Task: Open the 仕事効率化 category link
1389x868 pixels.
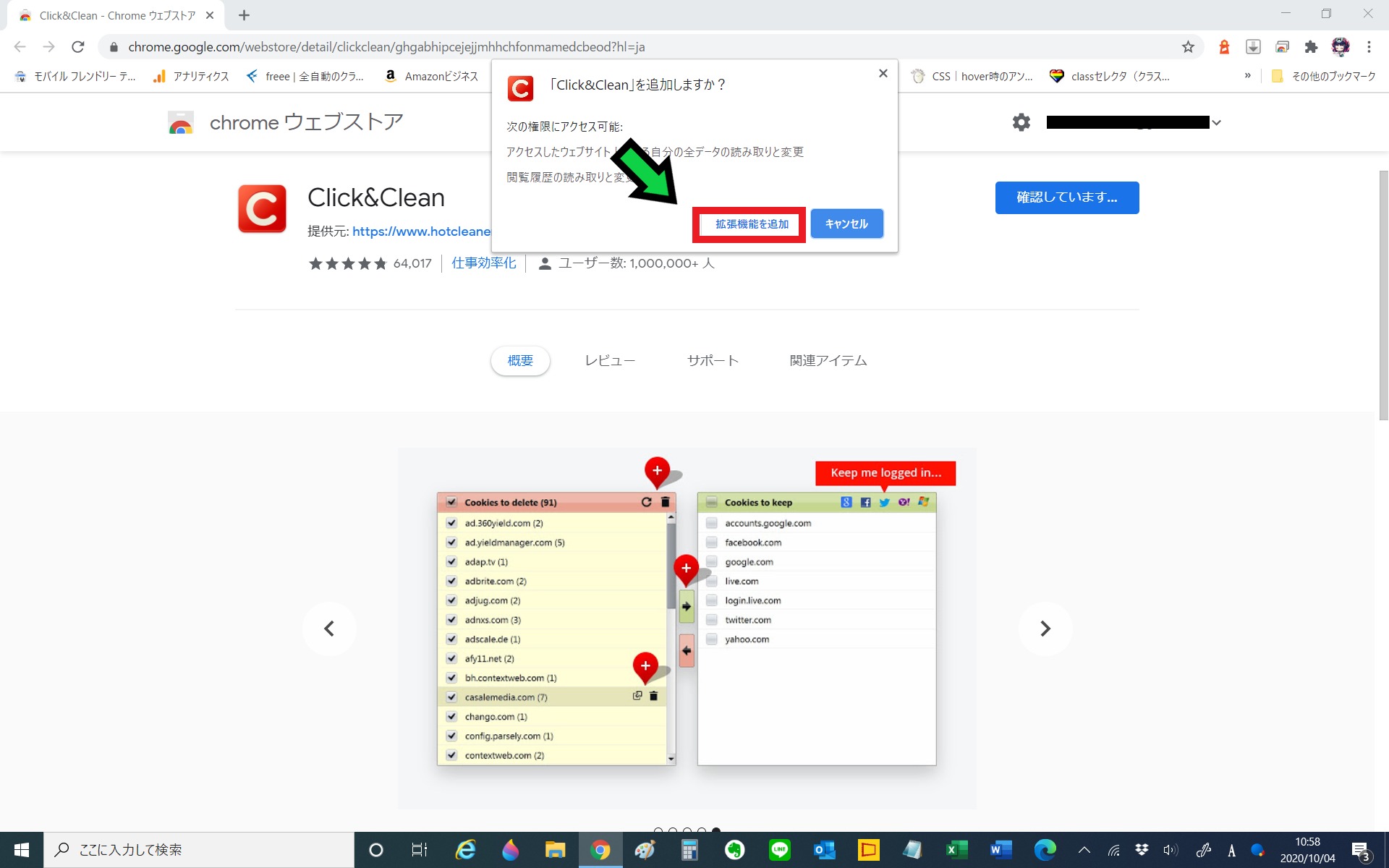Action: pyautogui.click(x=484, y=263)
